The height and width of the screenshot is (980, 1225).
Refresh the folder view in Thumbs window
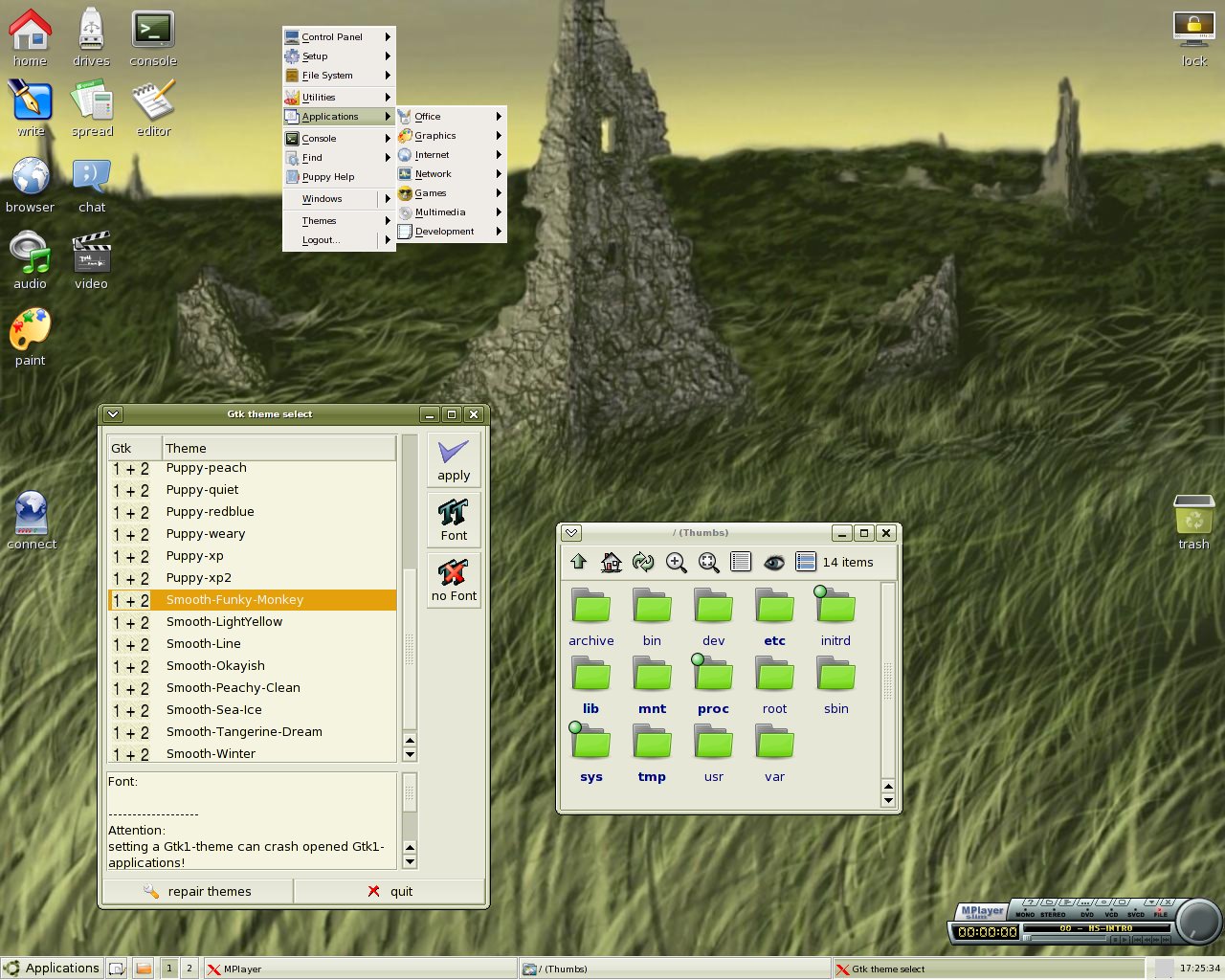pos(643,562)
